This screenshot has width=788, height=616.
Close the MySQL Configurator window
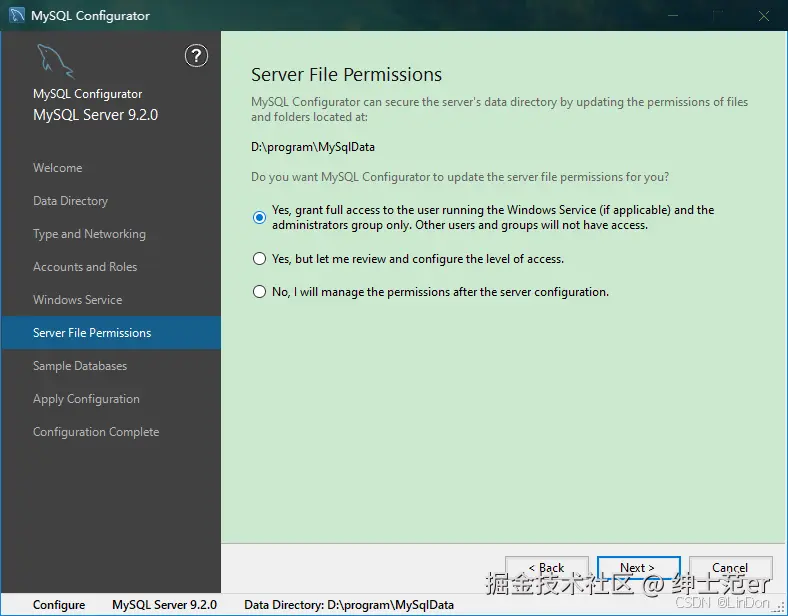[764, 16]
